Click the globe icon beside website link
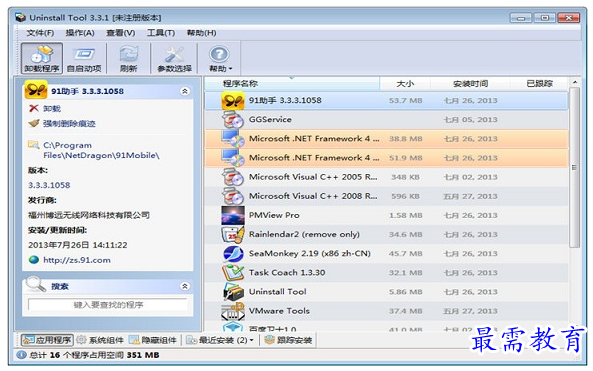Screen dimensions: 593x371 34,260
